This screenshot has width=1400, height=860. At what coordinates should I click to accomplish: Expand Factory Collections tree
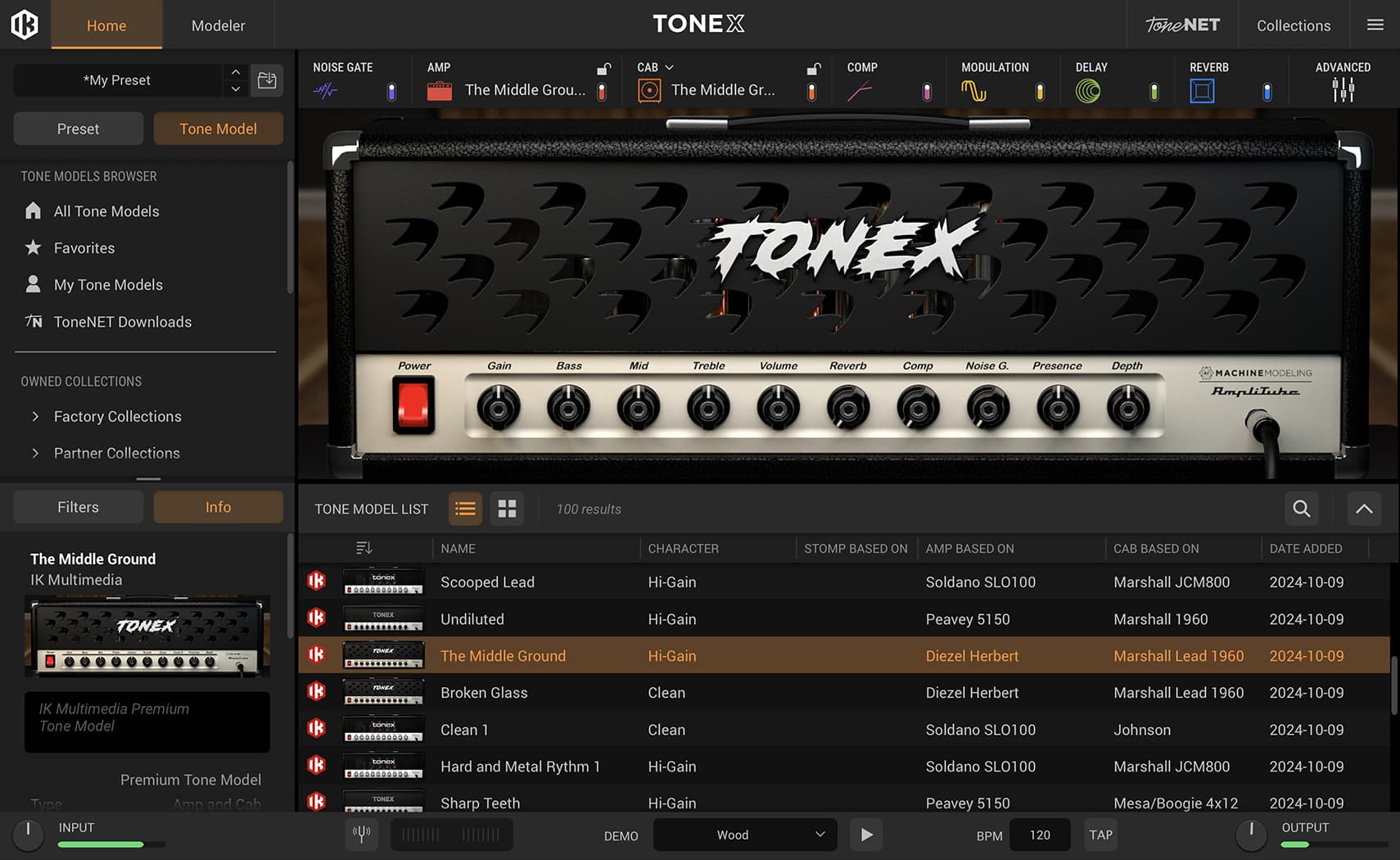pyautogui.click(x=35, y=416)
